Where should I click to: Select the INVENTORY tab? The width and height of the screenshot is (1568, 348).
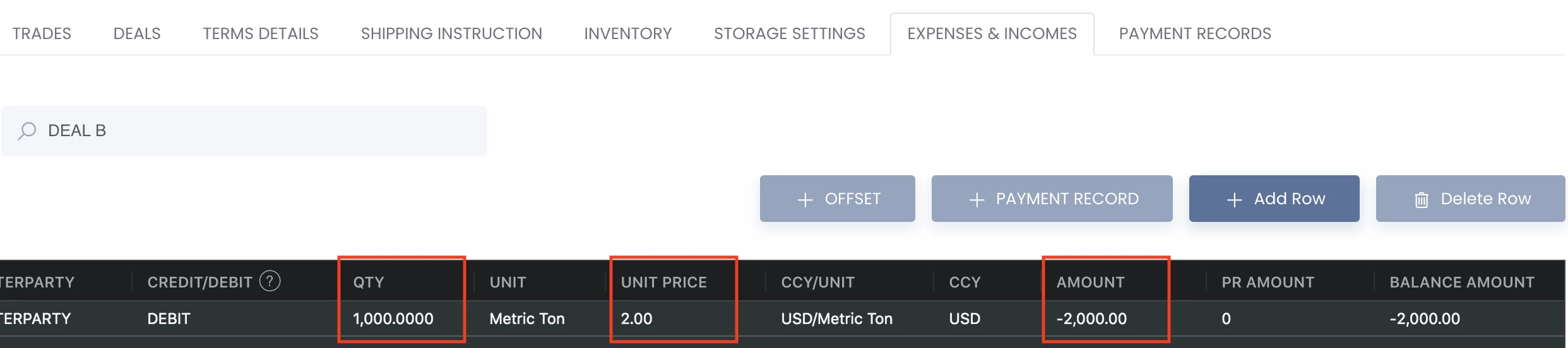point(628,33)
